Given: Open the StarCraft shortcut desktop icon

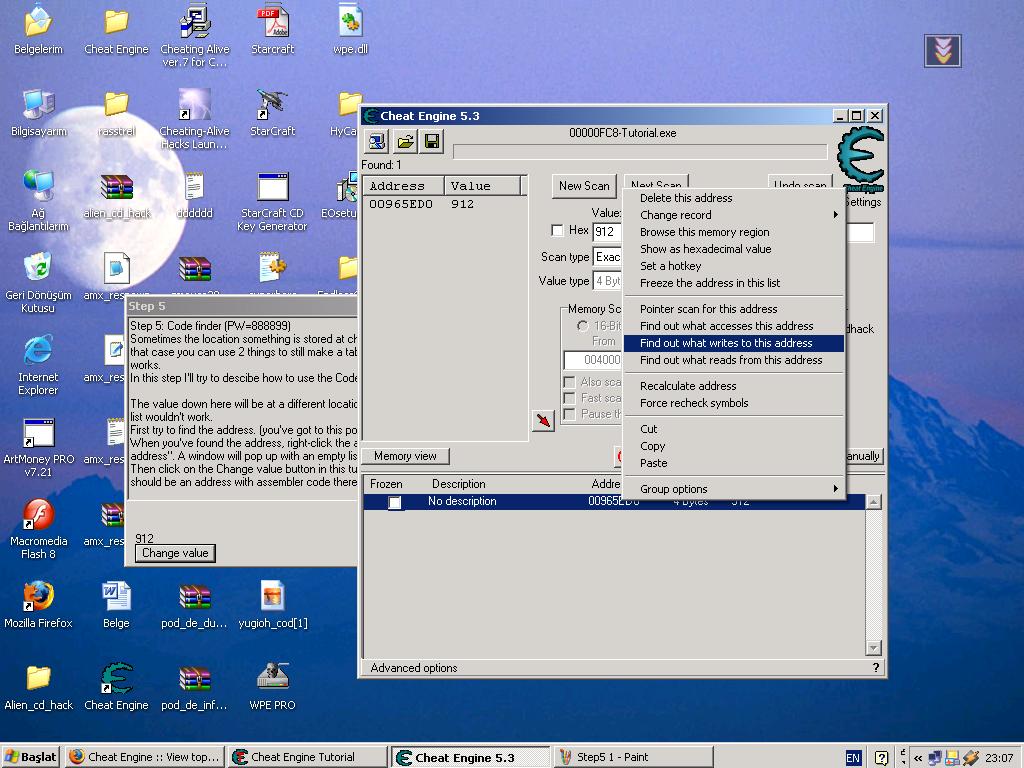Looking at the screenshot, I should pos(273,112).
